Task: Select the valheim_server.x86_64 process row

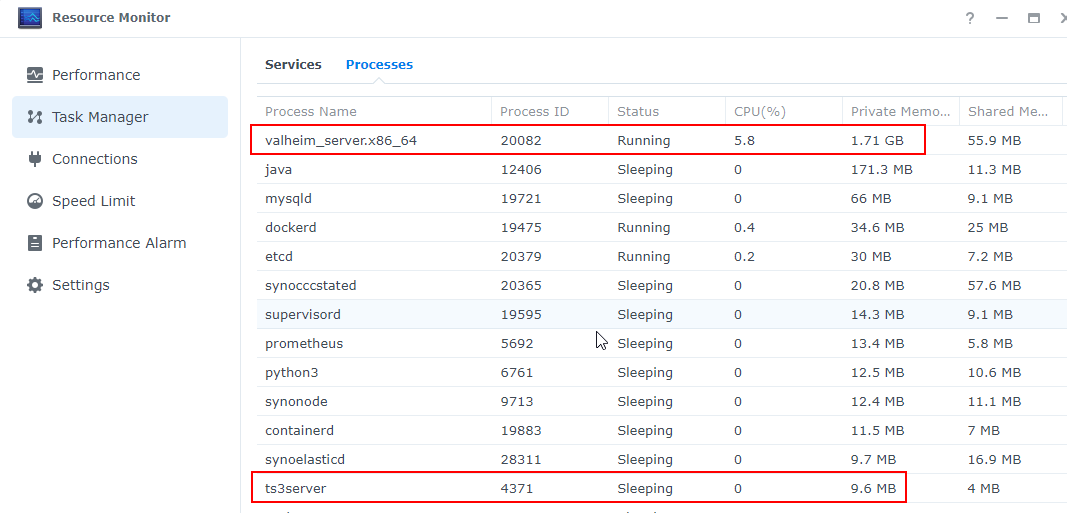Action: point(662,141)
